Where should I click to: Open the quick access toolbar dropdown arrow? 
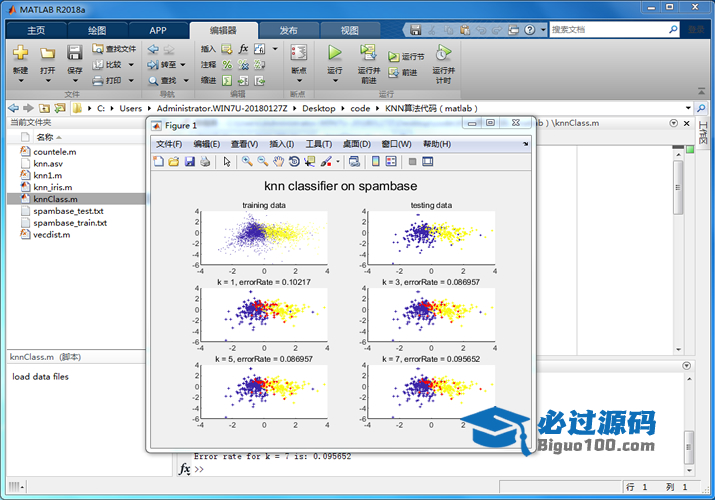pyautogui.click(x=543, y=30)
